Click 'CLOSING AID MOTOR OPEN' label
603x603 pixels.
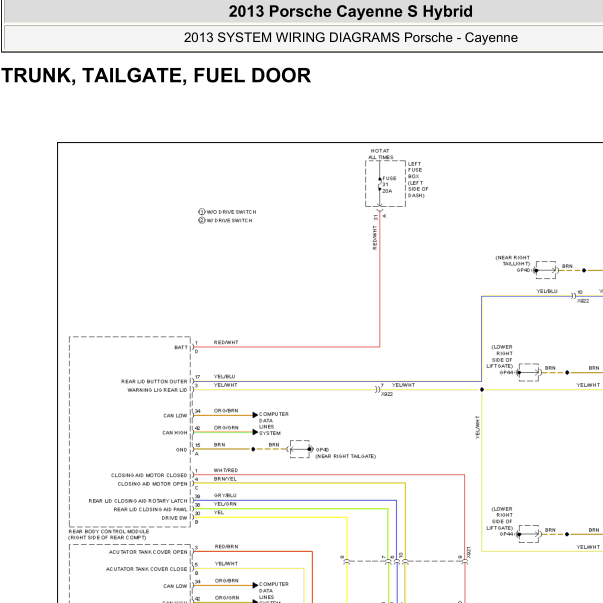152,484
